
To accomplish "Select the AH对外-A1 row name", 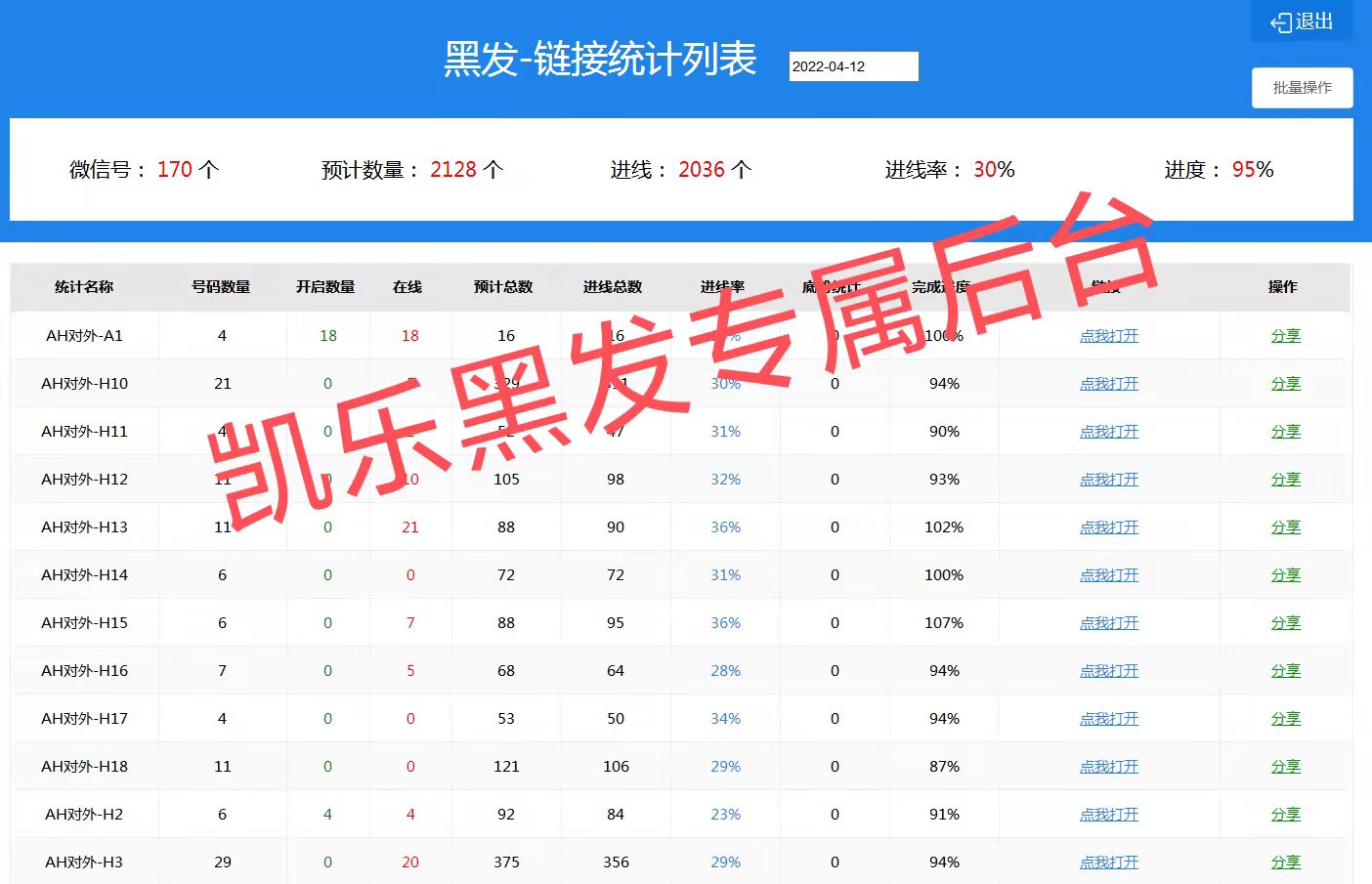I will point(84,336).
